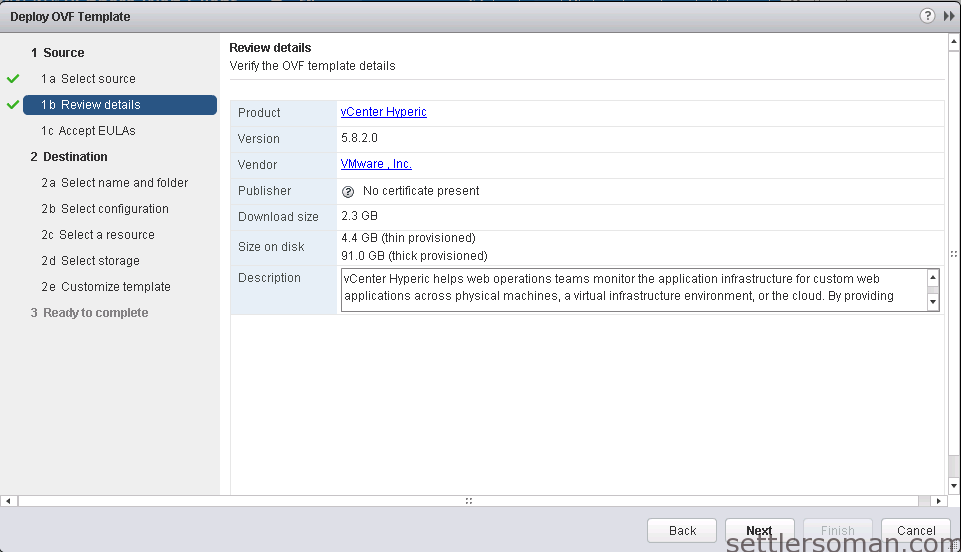This screenshot has height=552, width=961.
Task: Click section 3 Ready to complete
Action: [x=89, y=313]
